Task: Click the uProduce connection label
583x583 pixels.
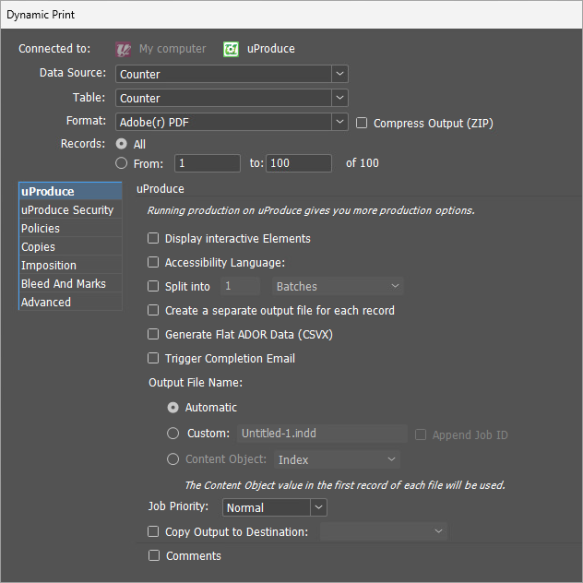Action: pyautogui.click(x=271, y=49)
